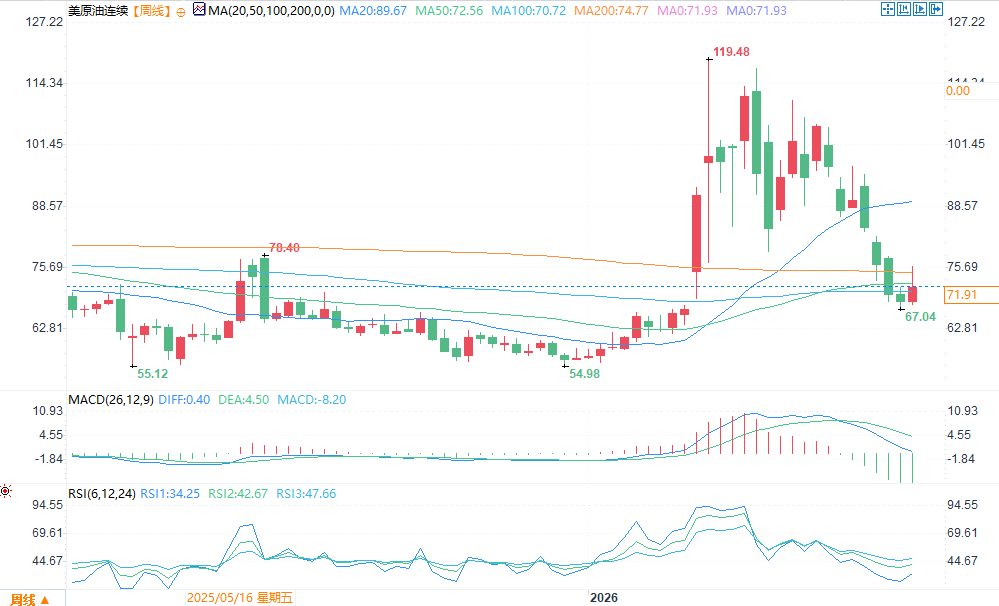
Task: Click the red sun icon beside RSI panel
Action: (x=6, y=491)
